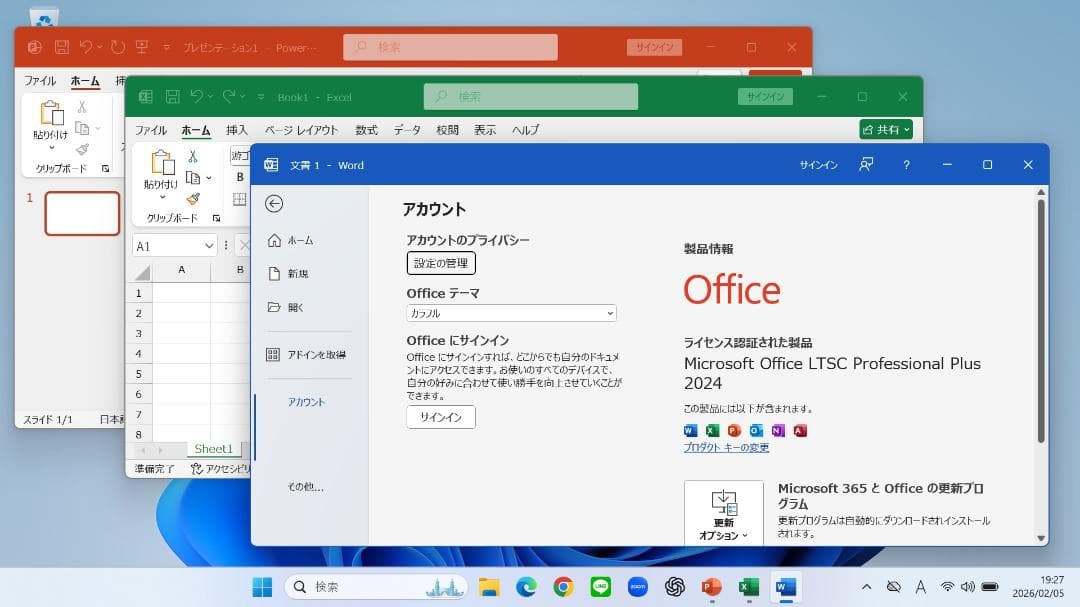The width and height of the screenshot is (1080, 607).
Task: Click the Excel save icon in title bar
Action: [x=172, y=97]
